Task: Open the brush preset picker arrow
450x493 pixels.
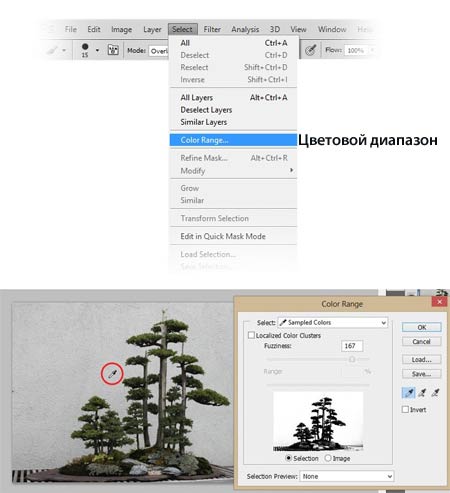Action: click(97, 50)
